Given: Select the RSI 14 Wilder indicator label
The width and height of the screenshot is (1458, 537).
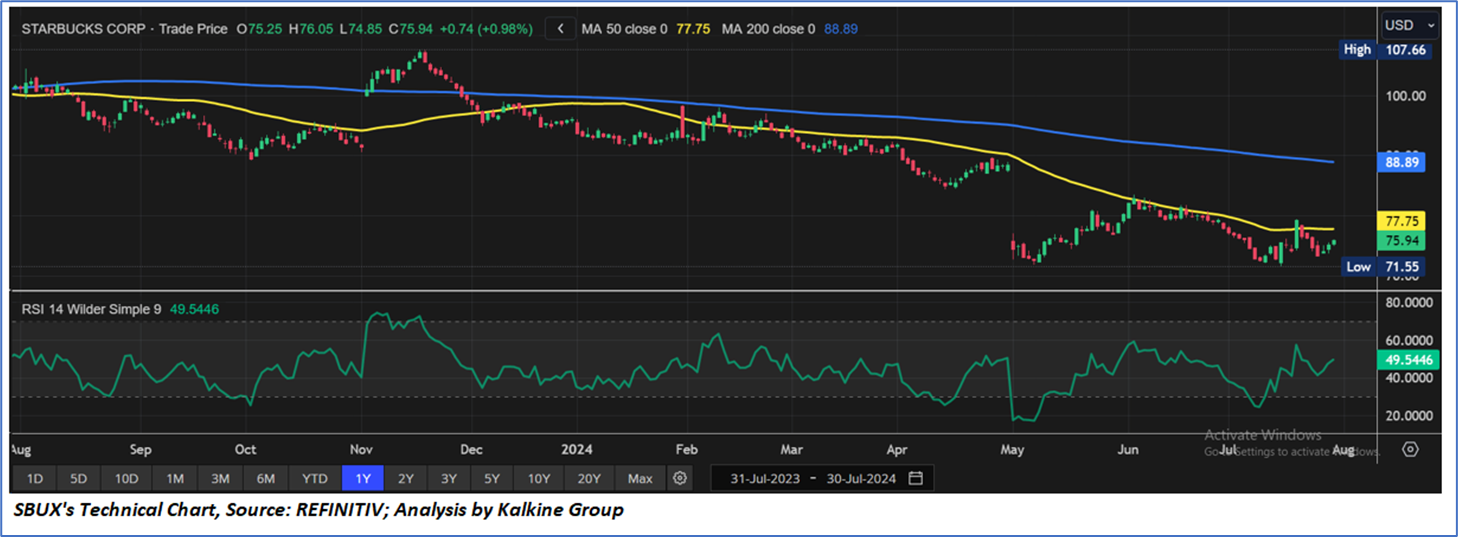Looking at the screenshot, I should coord(93,309).
